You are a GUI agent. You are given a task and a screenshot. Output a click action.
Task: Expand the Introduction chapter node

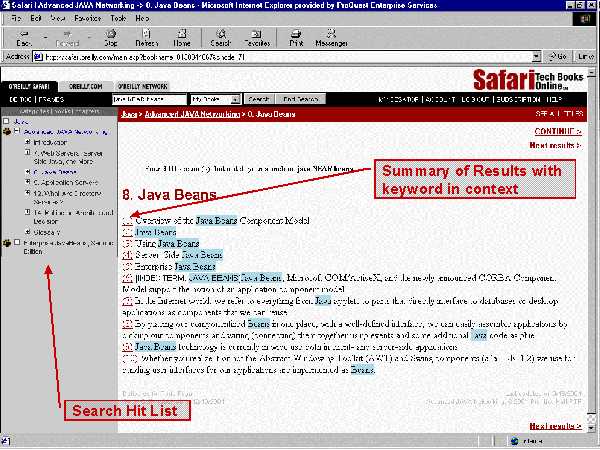pos(28,142)
